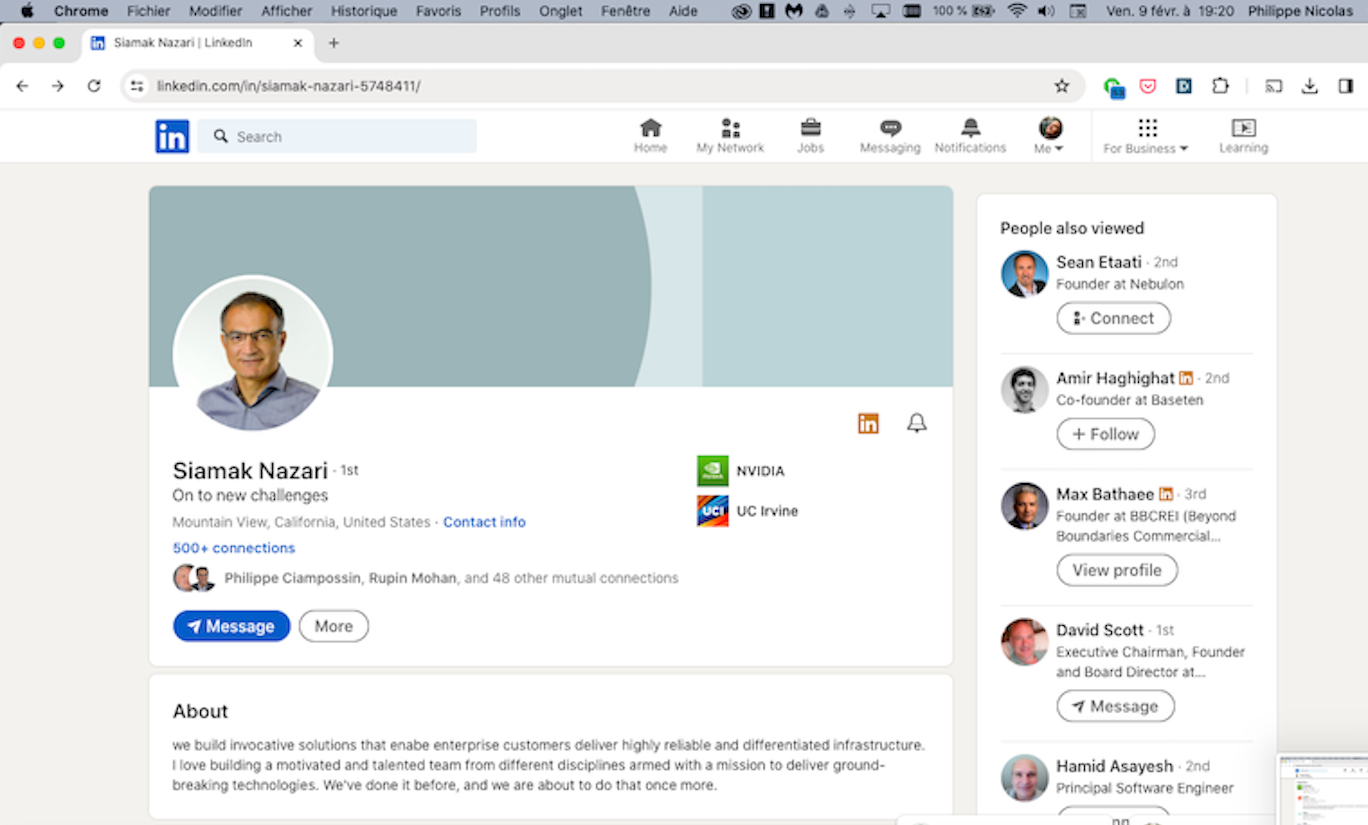Click the profile's orange LinkedIn premium badge

click(x=868, y=423)
